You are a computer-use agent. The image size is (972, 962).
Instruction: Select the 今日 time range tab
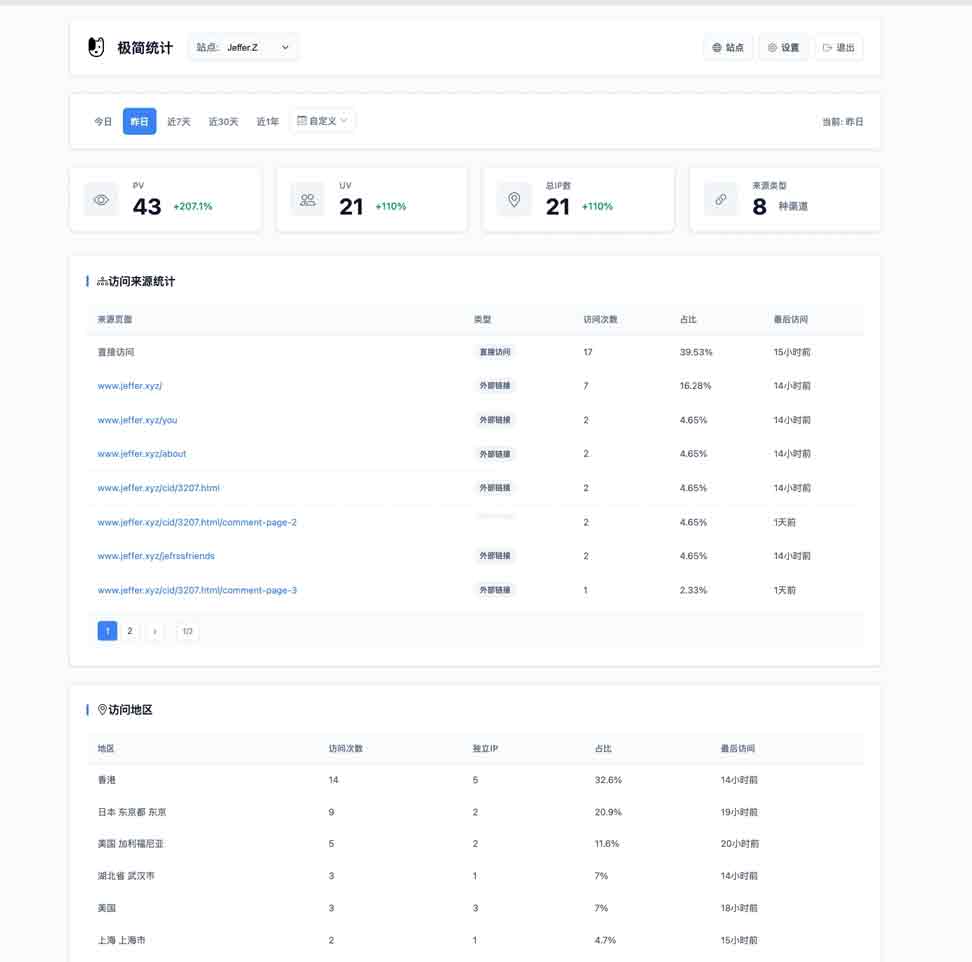point(103,121)
